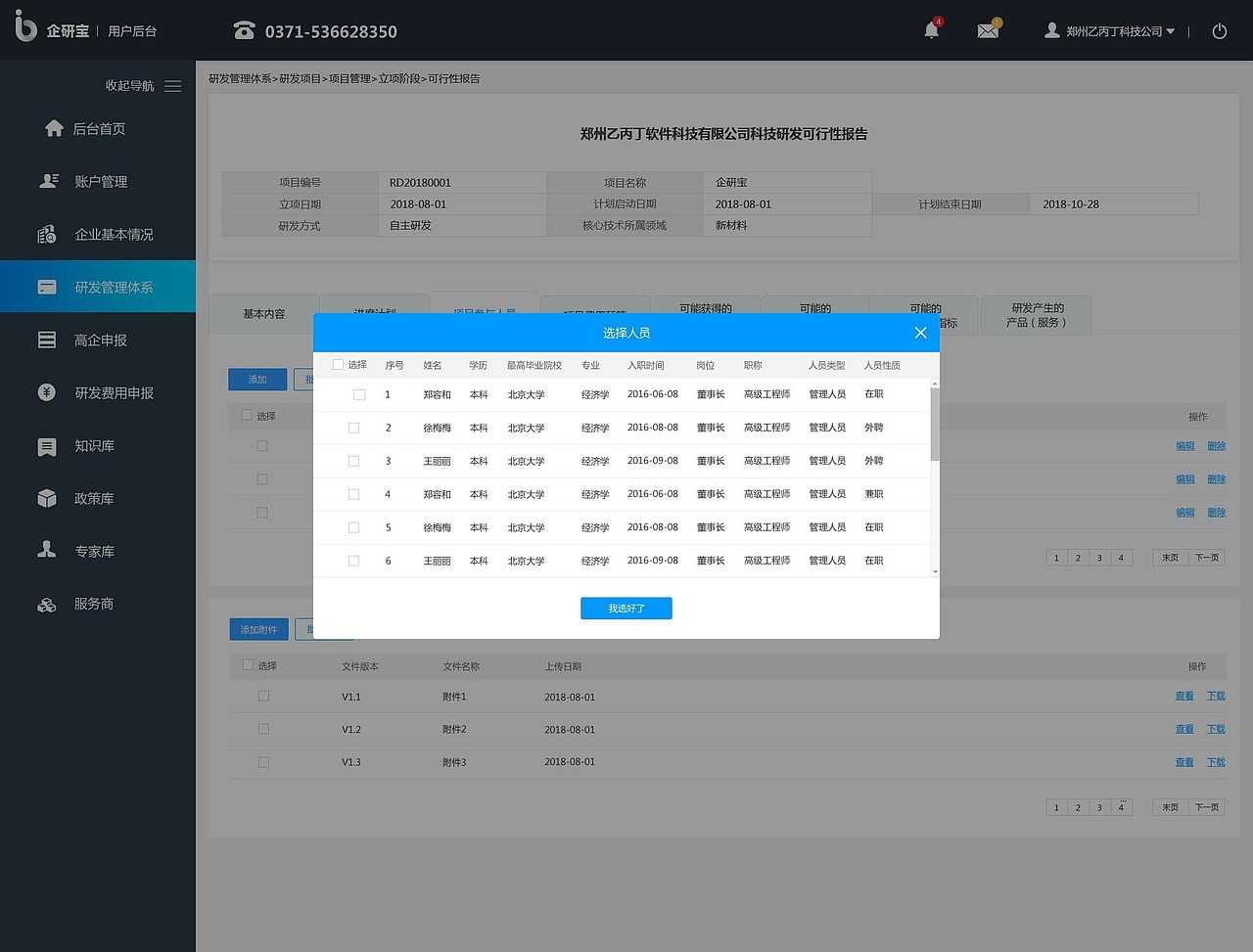The height and width of the screenshot is (952, 1253).
Task: Switch to the 可能获得的 tab
Action: point(706,307)
